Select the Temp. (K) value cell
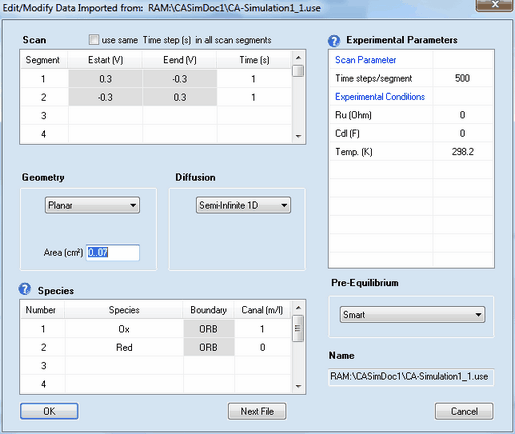The width and height of the screenshot is (515, 434). point(463,152)
